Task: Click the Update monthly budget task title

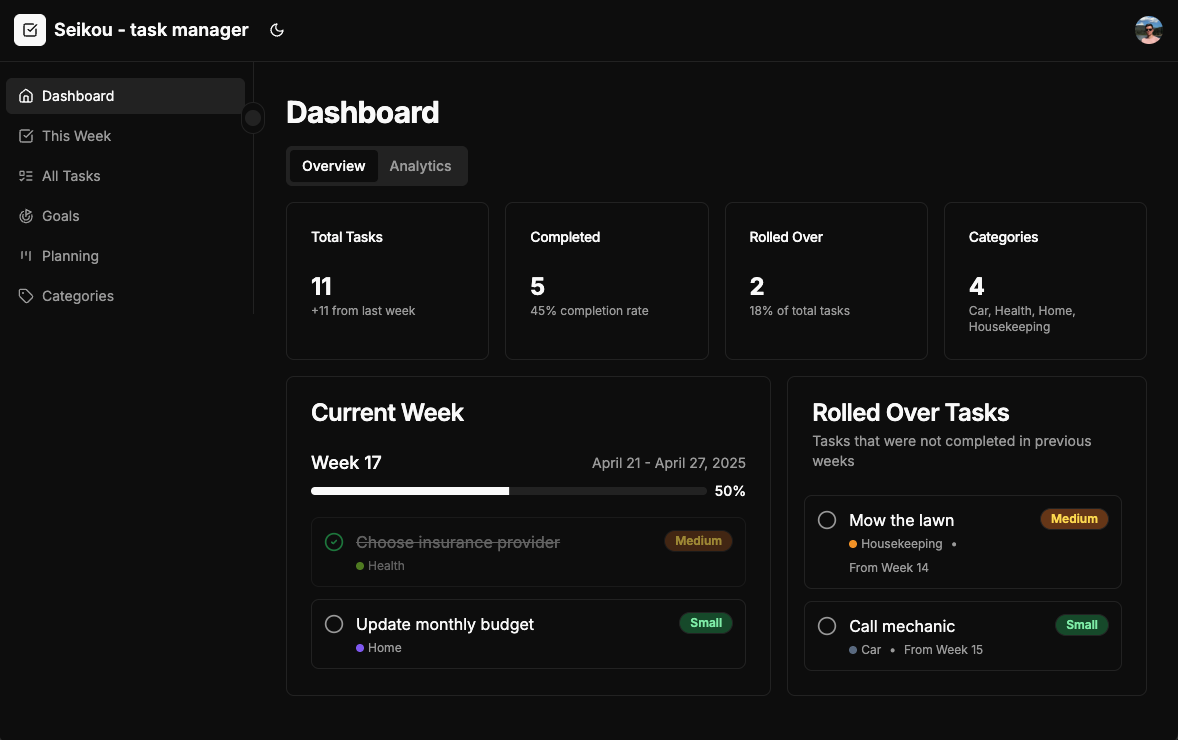Action: (x=445, y=624)
